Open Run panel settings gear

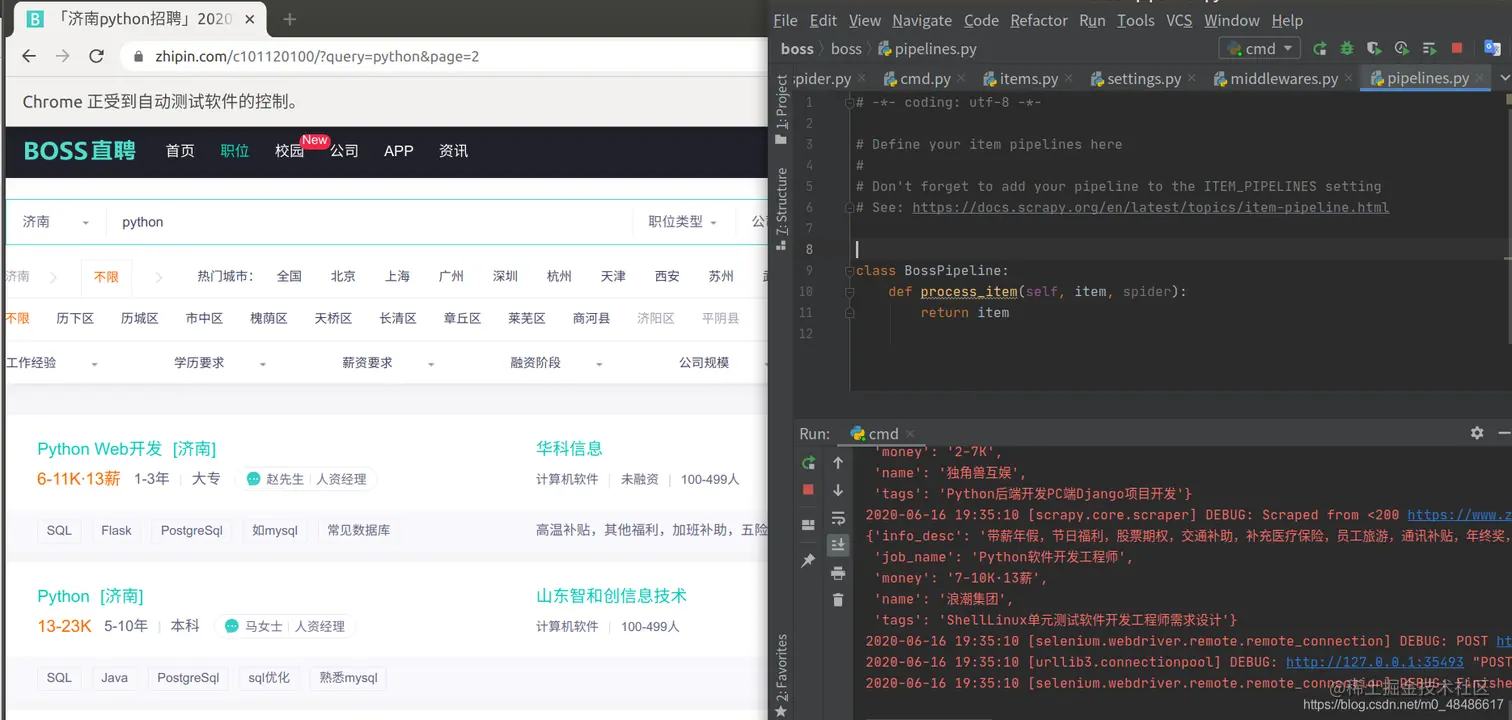point(1477,433)
